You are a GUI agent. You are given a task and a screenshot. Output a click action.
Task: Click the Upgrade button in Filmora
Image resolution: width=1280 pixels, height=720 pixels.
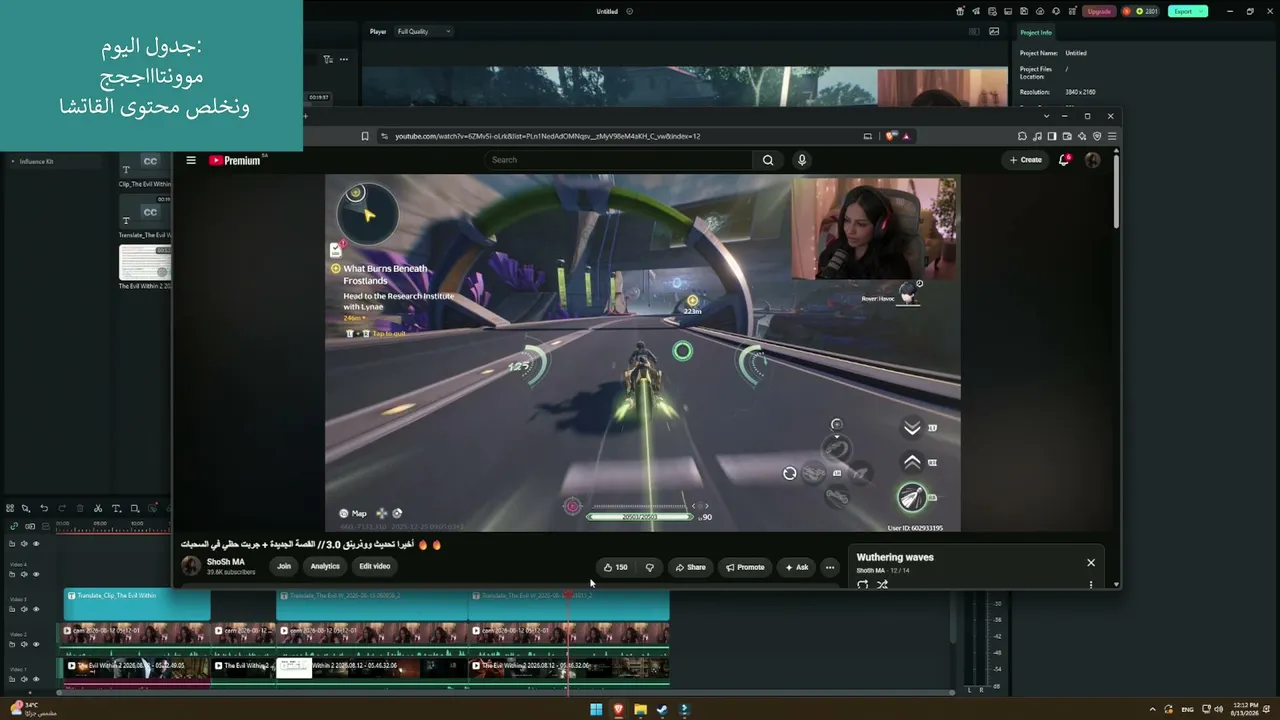click(x=1099, y=11)
